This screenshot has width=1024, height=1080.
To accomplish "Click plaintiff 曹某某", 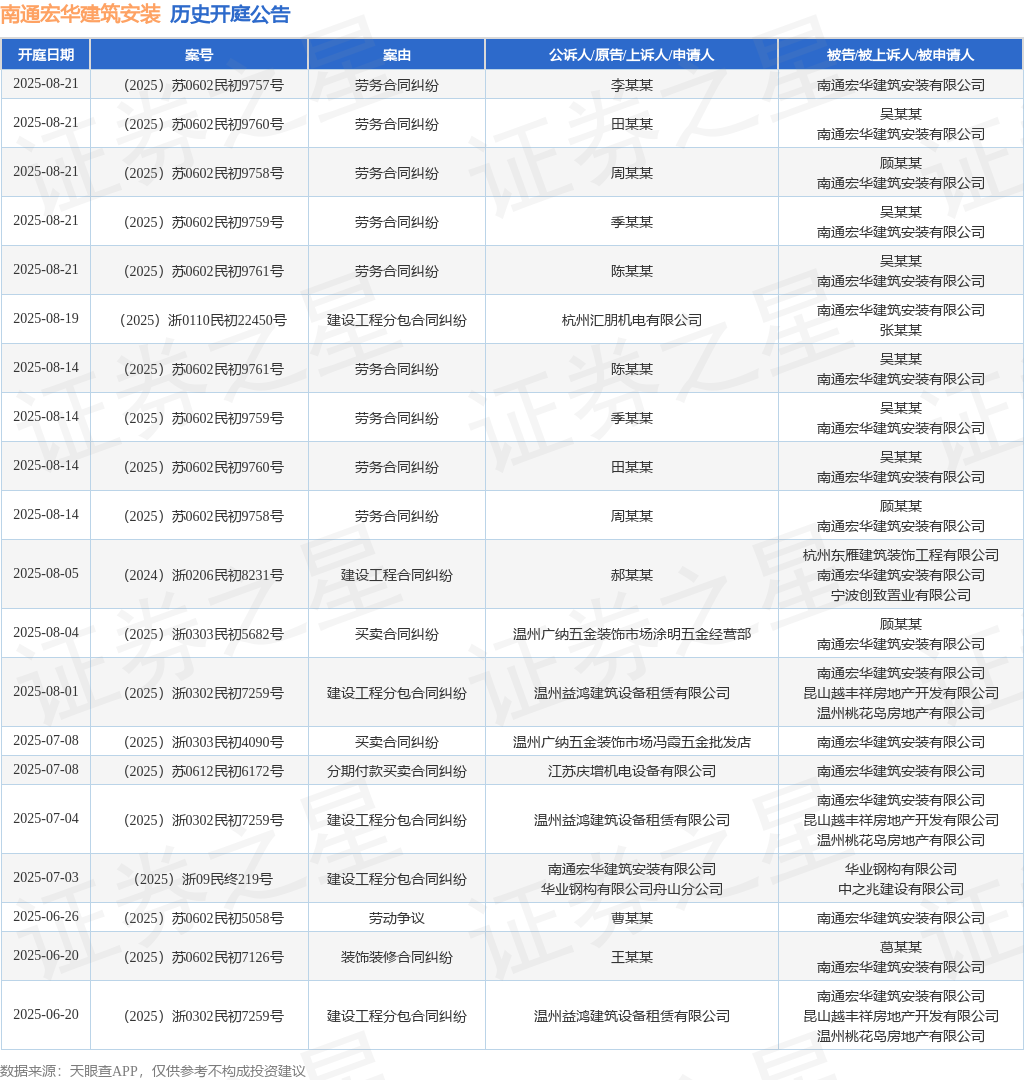I will click(x=631, y=919).
